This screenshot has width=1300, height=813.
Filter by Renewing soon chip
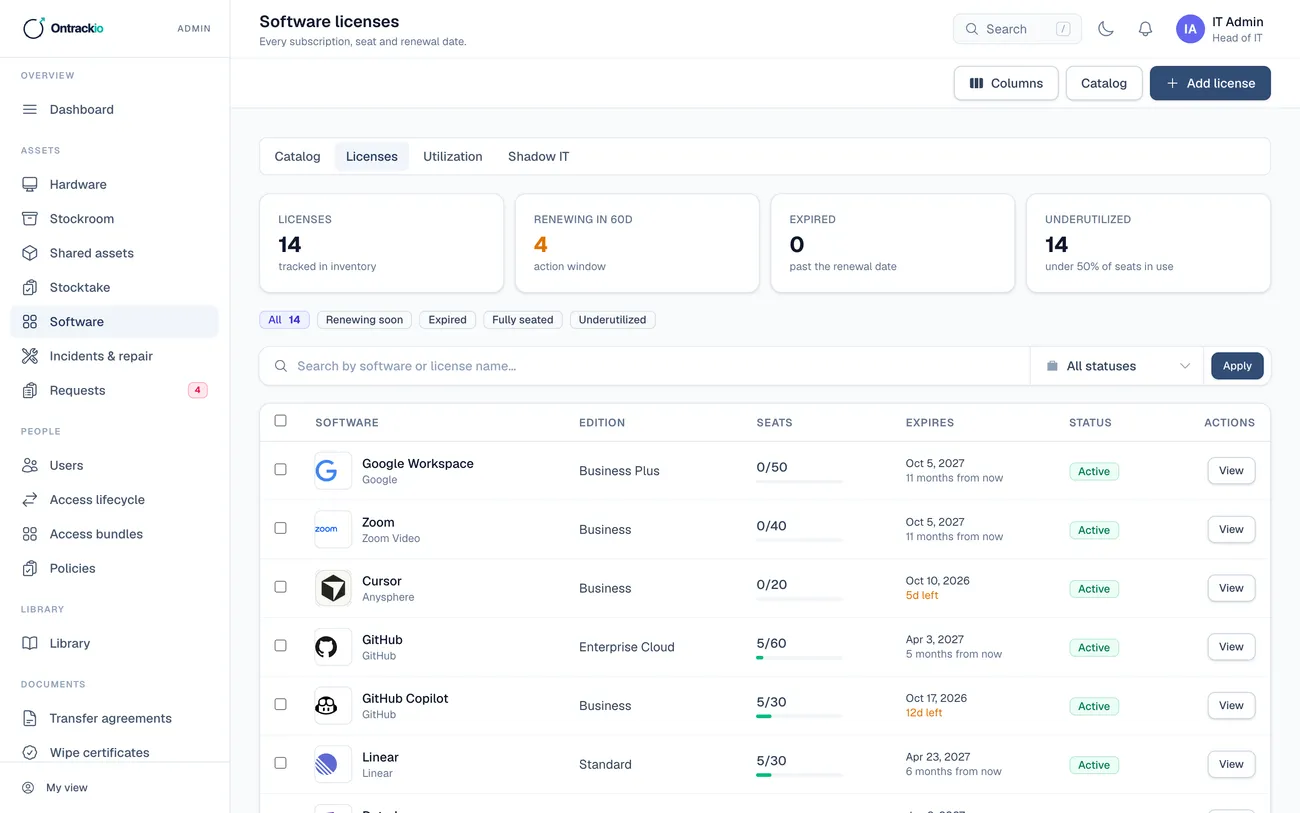point(364,320)
